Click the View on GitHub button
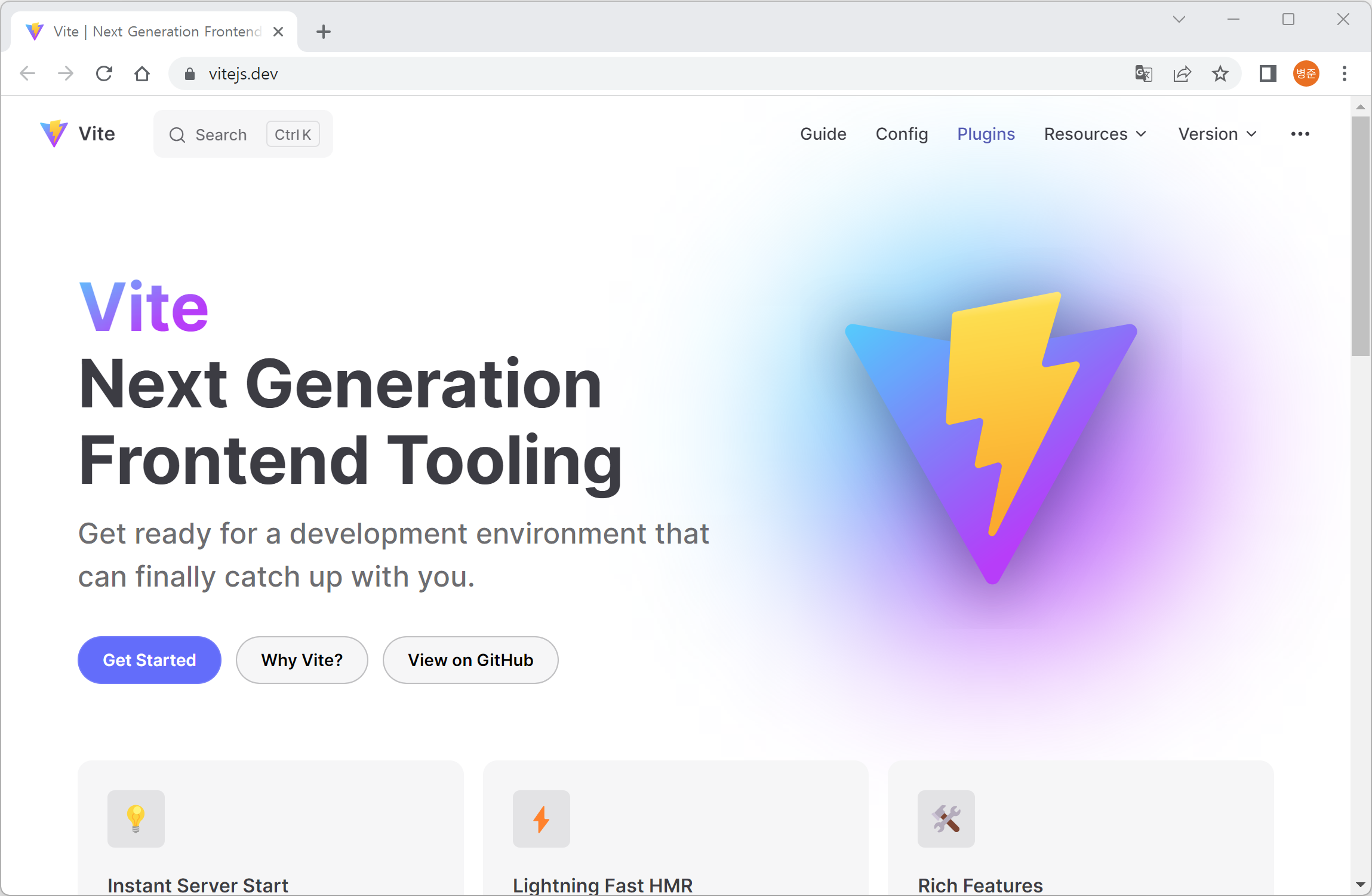This screenshot has width=1372, height=896. tap(470, 659)
